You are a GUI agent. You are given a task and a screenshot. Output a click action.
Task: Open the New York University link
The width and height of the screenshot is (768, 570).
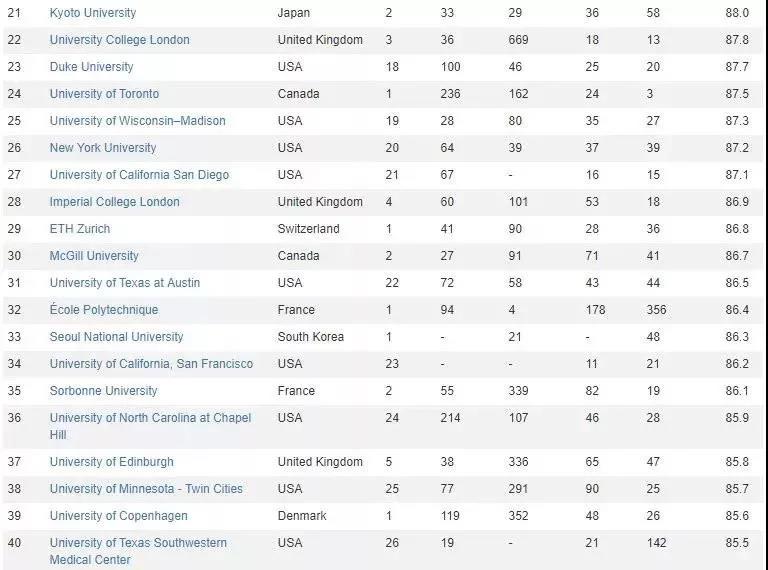pos(103,147)
